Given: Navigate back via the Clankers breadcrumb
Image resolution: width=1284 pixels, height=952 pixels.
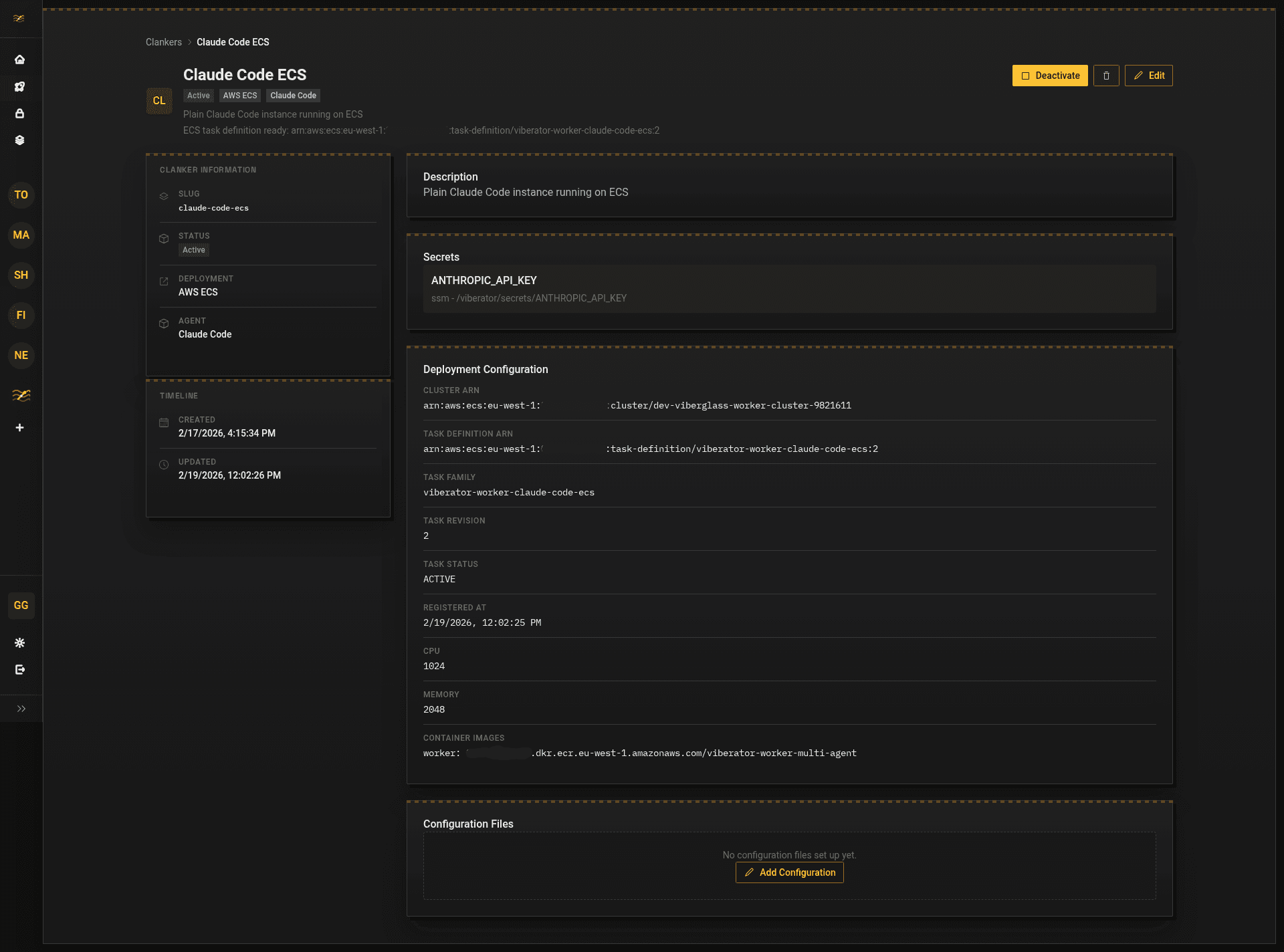Looking at the screenshot, I should [x=164, y=41].
